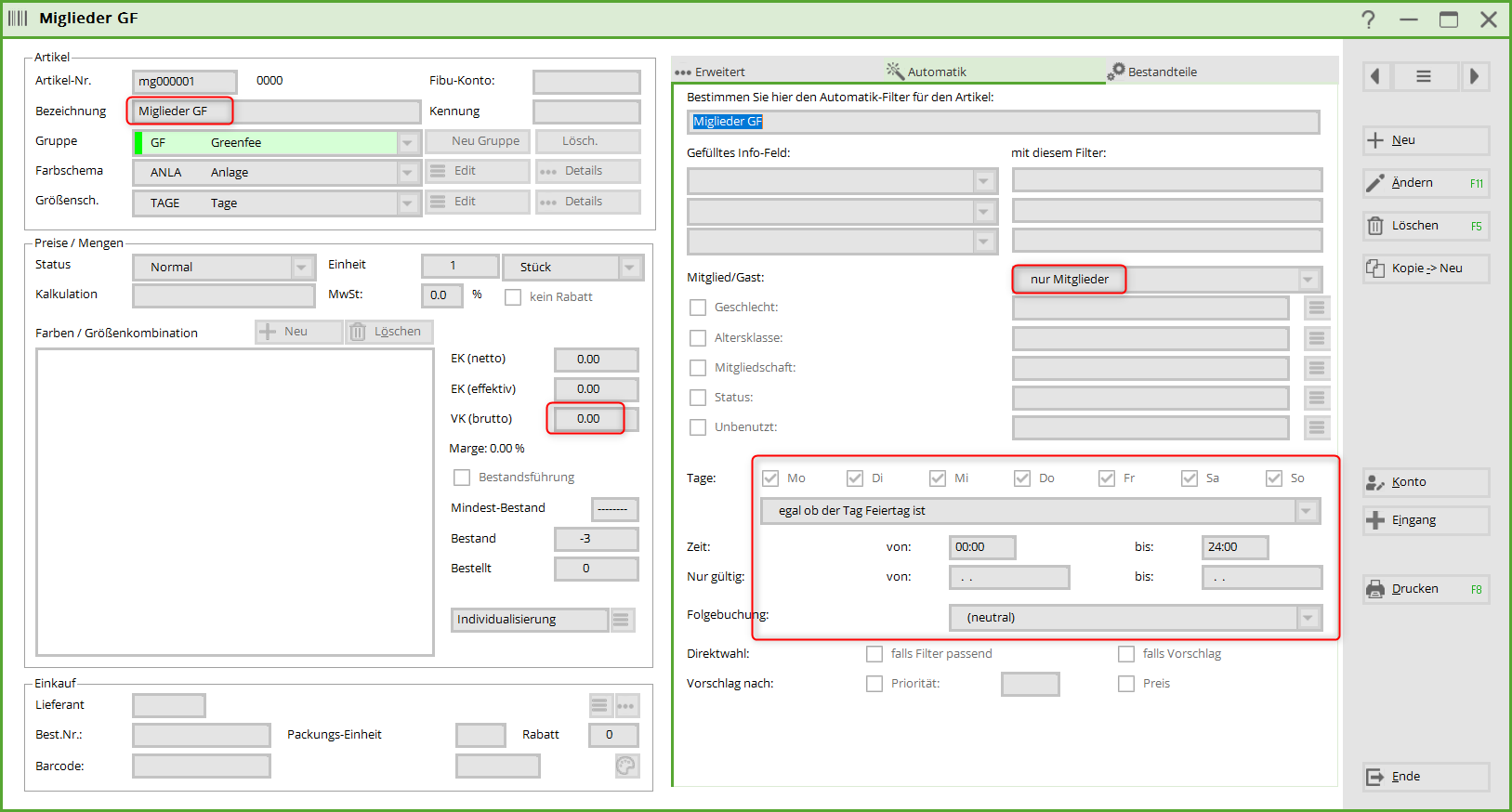The height and width of the screenshot is (812, 1512).
Task: Click the Drucken printer icon
Action: point(1375,589)
